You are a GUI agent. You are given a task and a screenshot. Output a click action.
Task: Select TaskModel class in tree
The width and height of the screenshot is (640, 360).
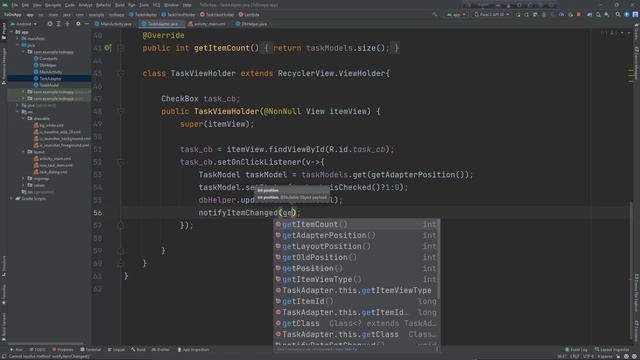[x=46, y=85]
